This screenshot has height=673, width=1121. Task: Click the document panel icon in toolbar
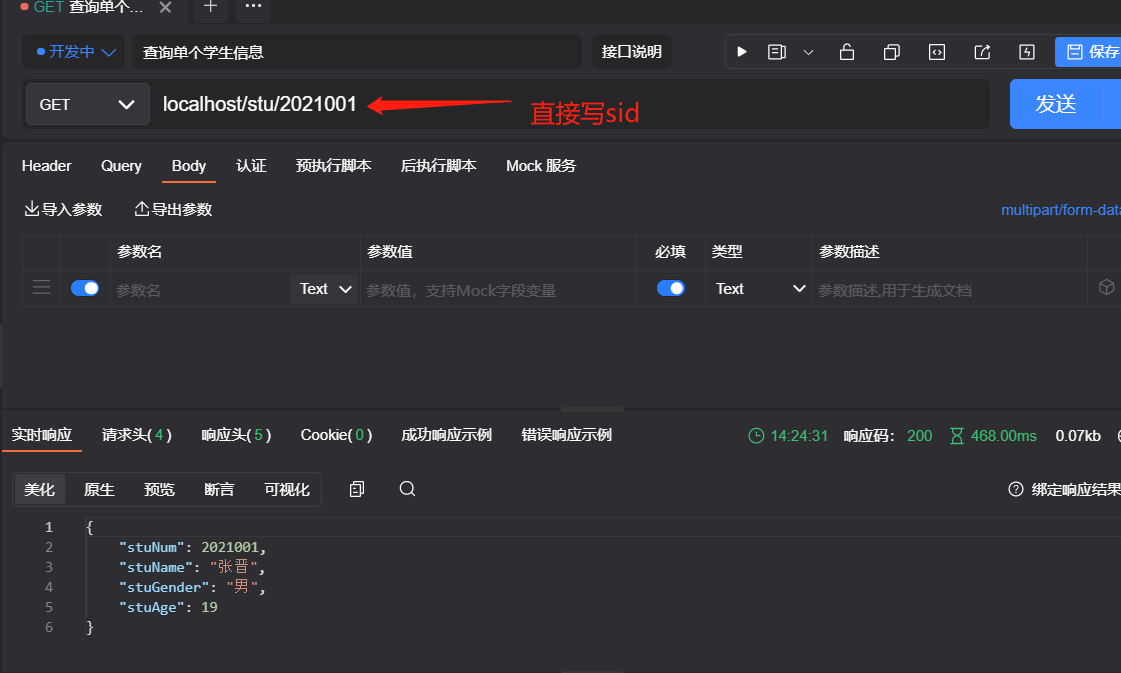pos(776,51)
